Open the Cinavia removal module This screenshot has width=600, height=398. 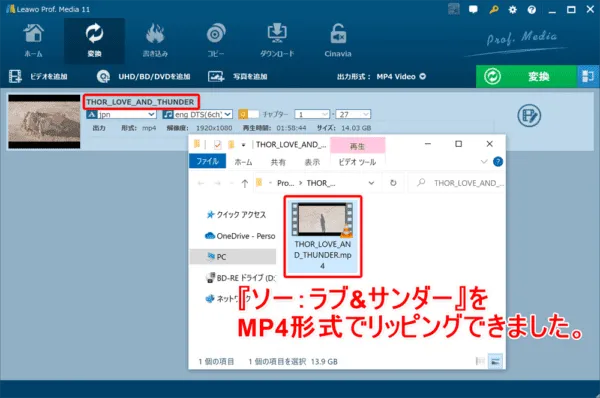point(338,41)
